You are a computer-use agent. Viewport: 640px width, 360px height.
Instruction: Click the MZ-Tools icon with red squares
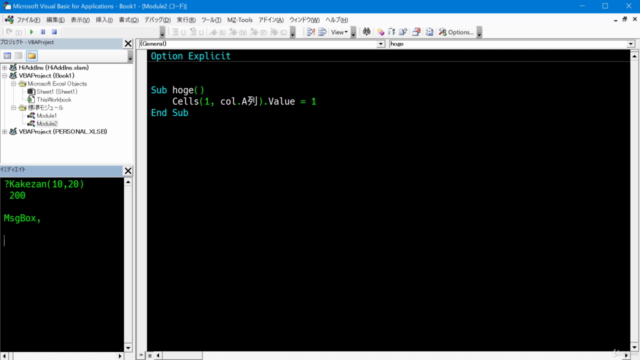point(416,32)
